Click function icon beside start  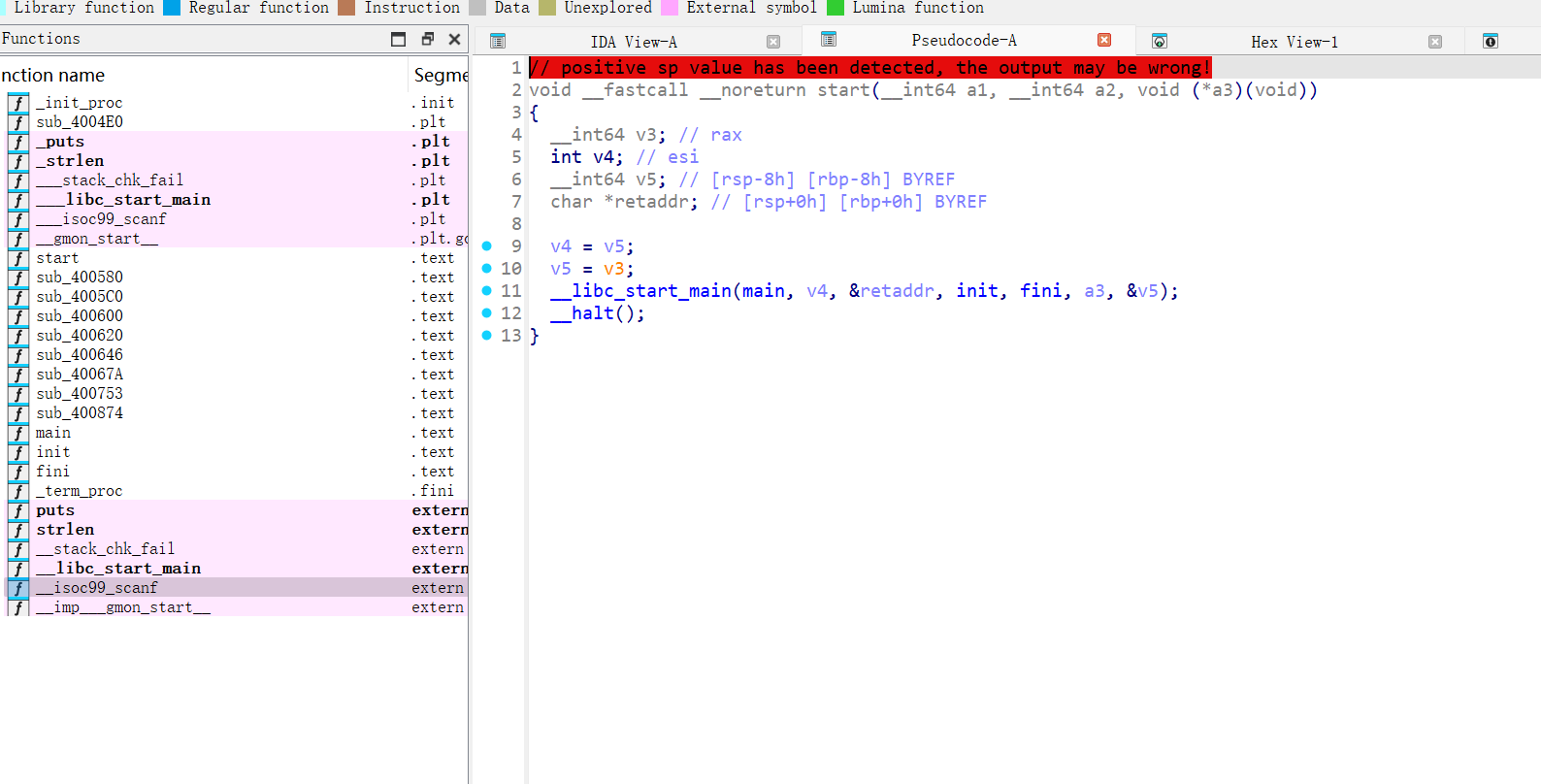pos(17,258)
